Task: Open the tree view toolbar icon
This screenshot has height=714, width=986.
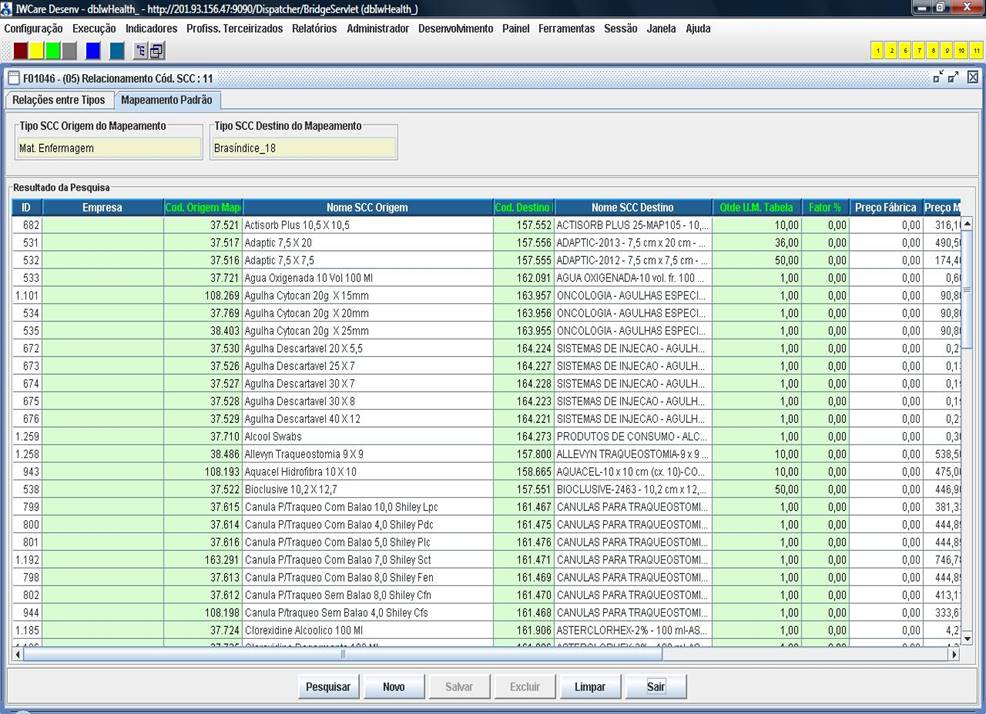Action: click(141, 51)
